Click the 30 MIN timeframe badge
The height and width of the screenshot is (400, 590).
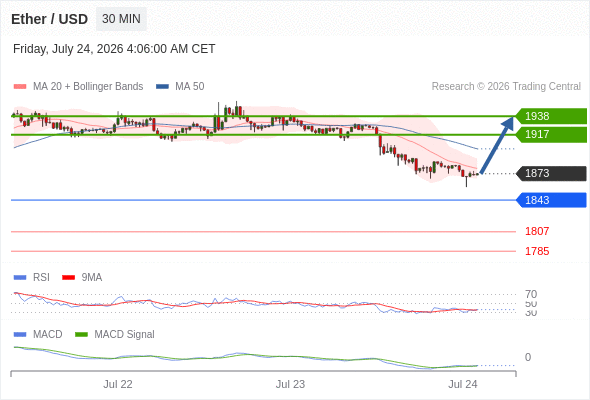pos(121,19)
